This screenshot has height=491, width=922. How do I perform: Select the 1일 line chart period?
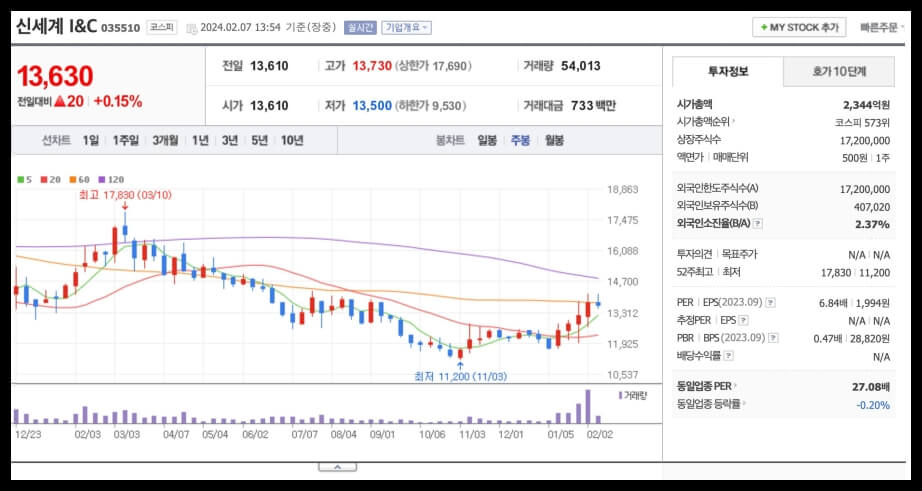click(91, 141)
